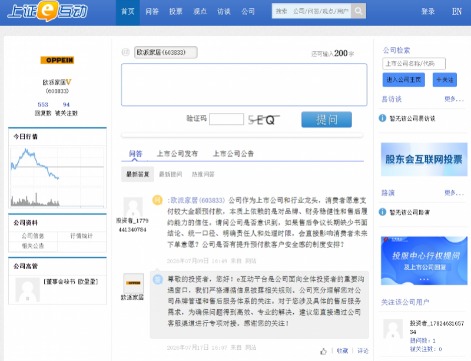This screenshot has width=471, height=361.
Task: Click the 94 followed count
Action: click(66, 104)
